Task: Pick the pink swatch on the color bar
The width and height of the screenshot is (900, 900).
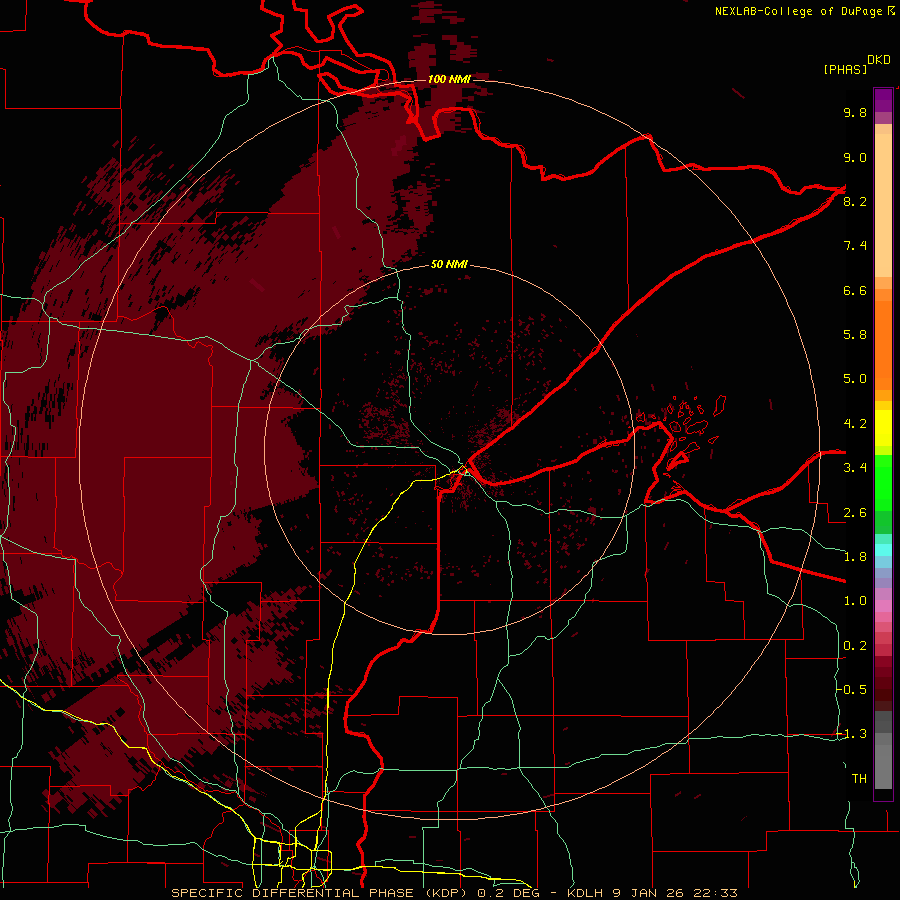Action: tap(883, 606)
